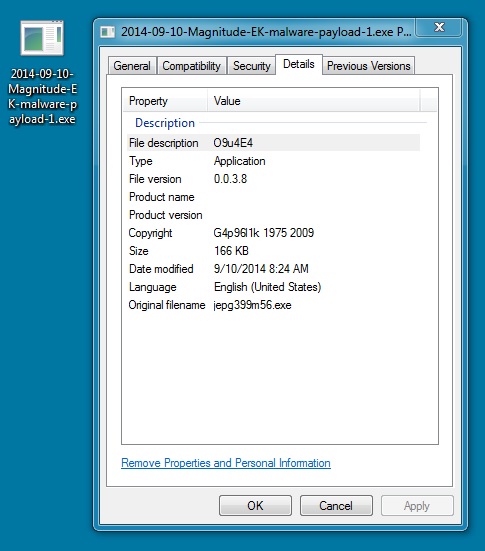485x551 pixels.
Task: Go to the Security tab
Action: pyautogui.click(x=252, y=66)
